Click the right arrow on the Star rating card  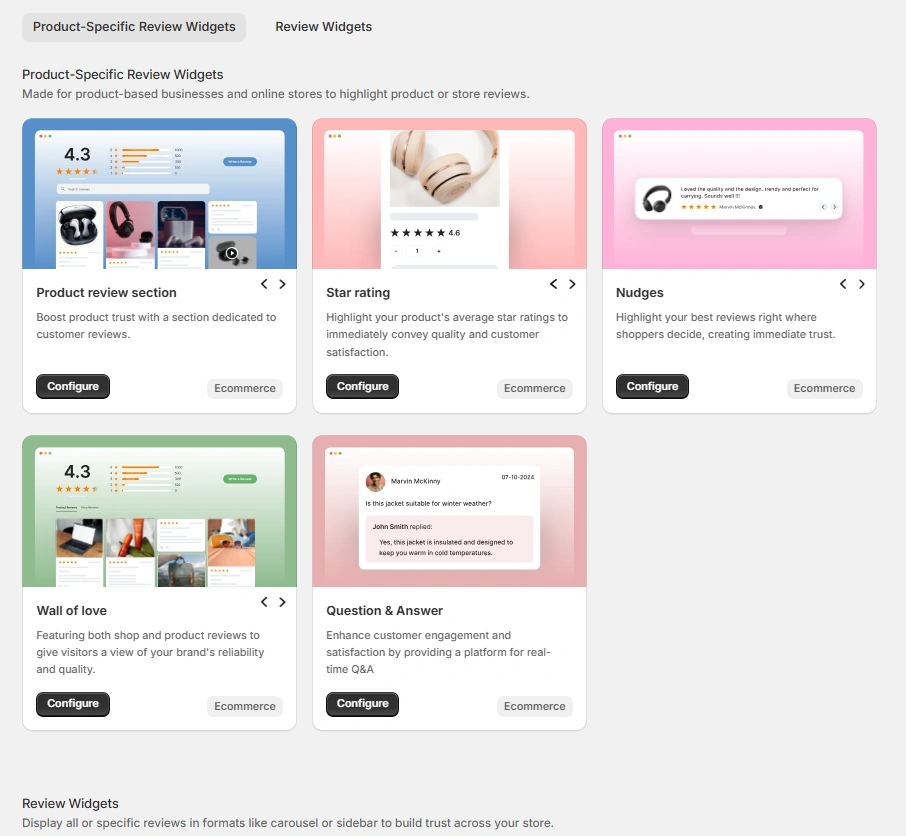(x=572, y=284)
